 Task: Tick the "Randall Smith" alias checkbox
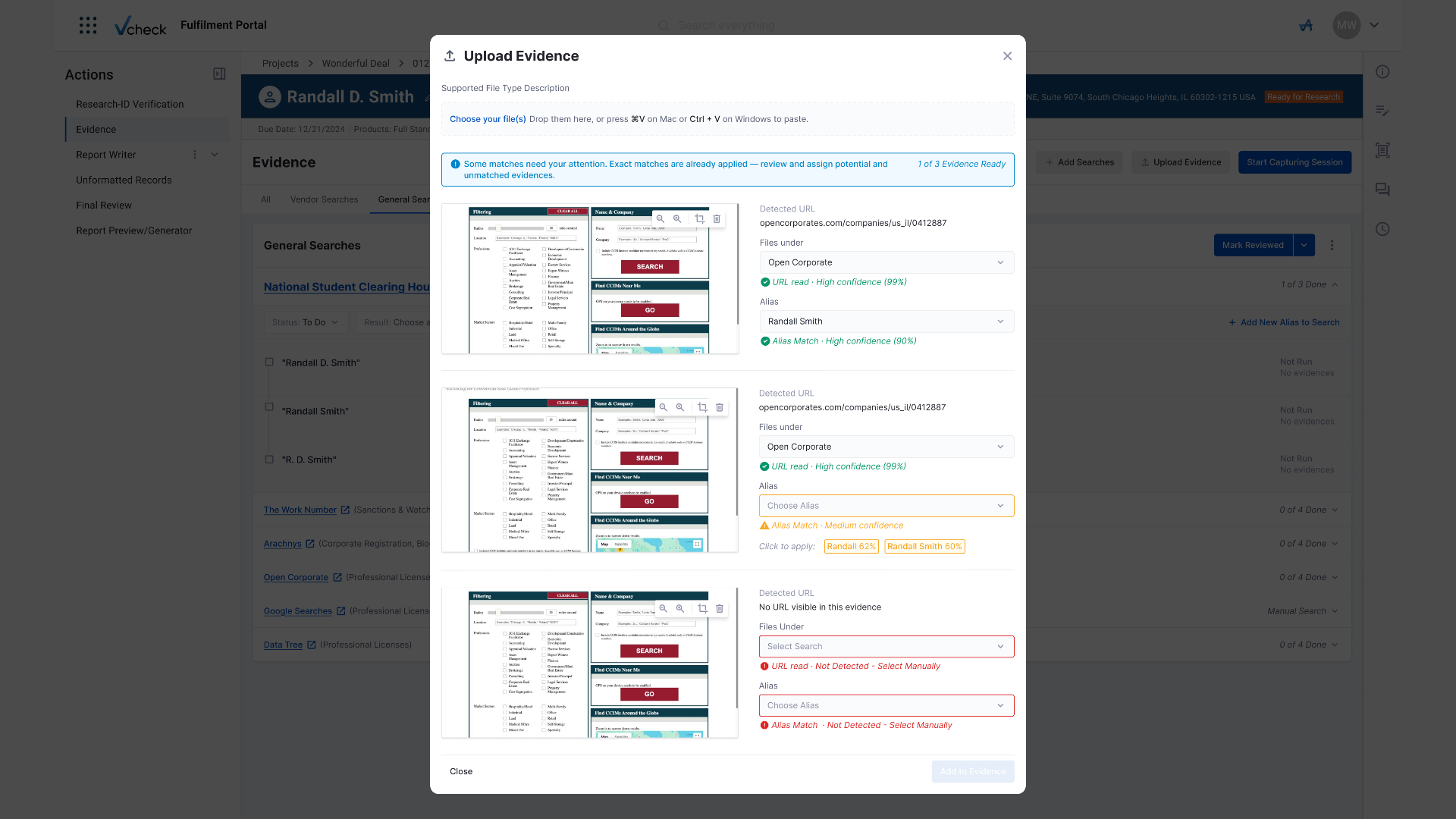tap(269, 406)
